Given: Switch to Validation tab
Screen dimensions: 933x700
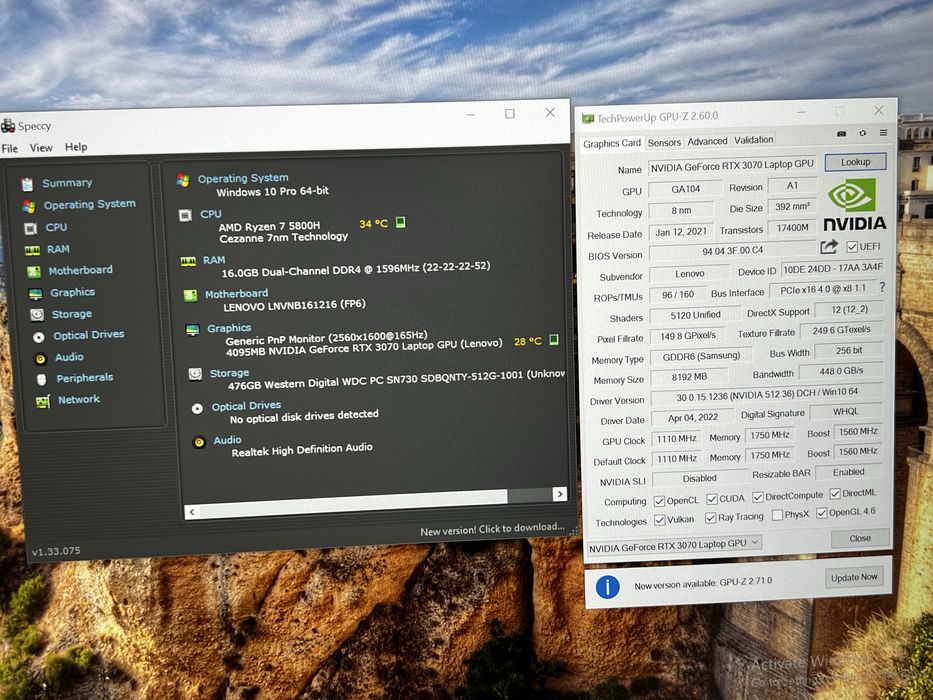Looking at the screenshot, I should (754, 140).
